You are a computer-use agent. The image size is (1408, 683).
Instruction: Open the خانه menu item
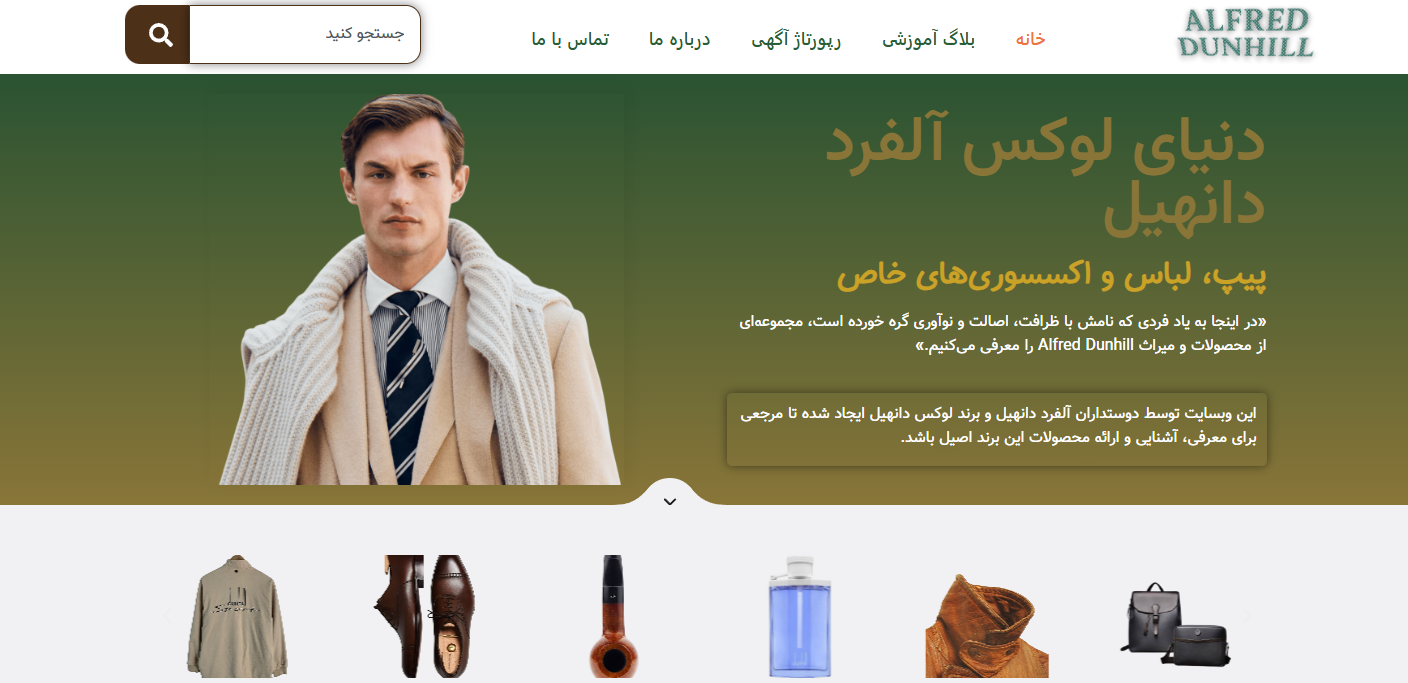click(x=1030, y=39)
